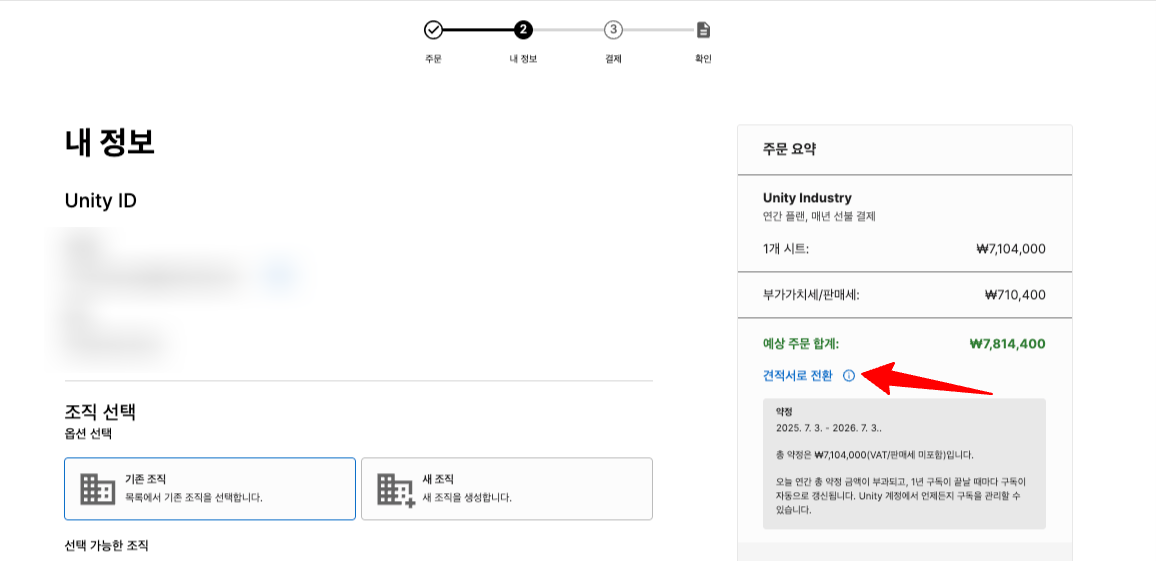Screen dimensions: 1156x561
Task: Click the building-plus icon in the 새 조직 card
Action: 395,489
